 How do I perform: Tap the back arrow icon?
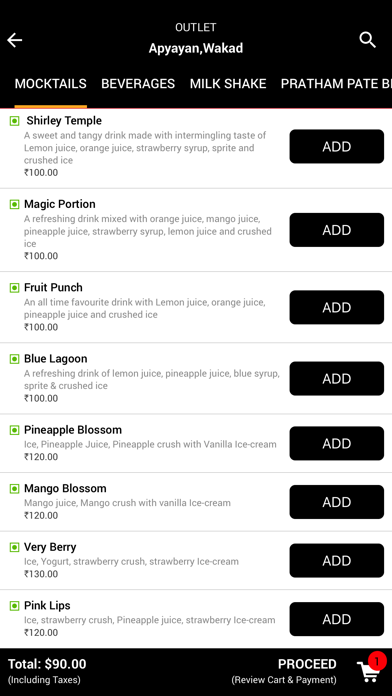pyautogui.click(x=14, y=40)
